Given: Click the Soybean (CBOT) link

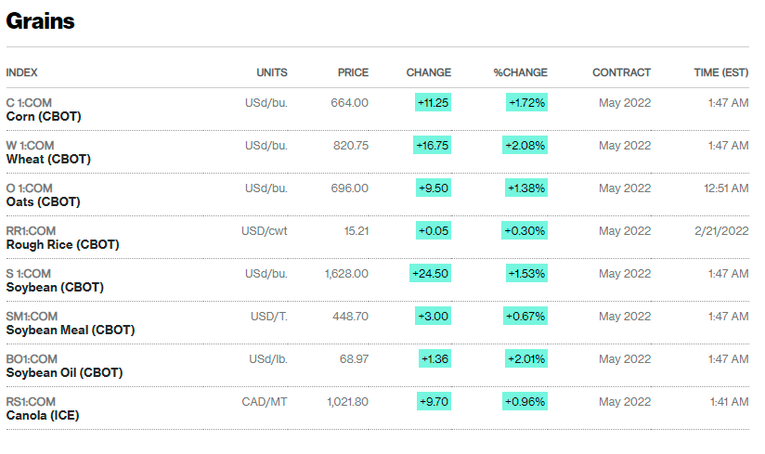Looking at the screenshot, I should (x=54, y=287).
